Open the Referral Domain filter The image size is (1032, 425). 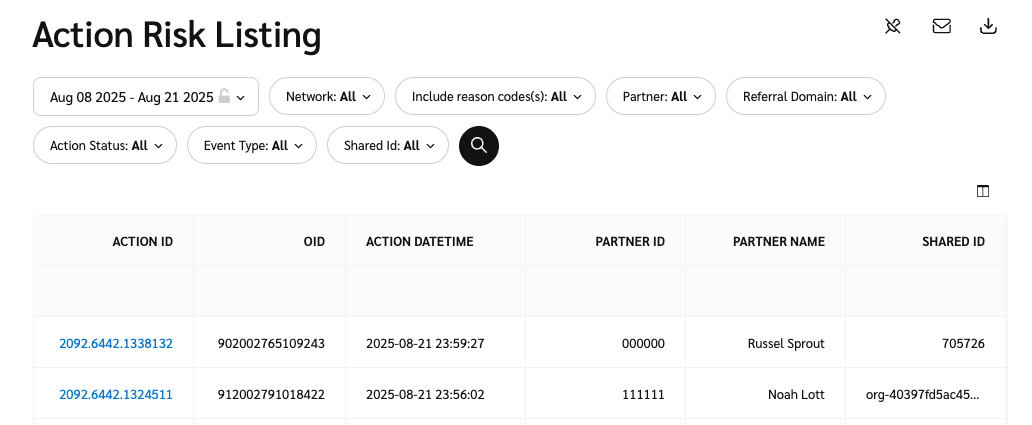[x=805, y=97]
